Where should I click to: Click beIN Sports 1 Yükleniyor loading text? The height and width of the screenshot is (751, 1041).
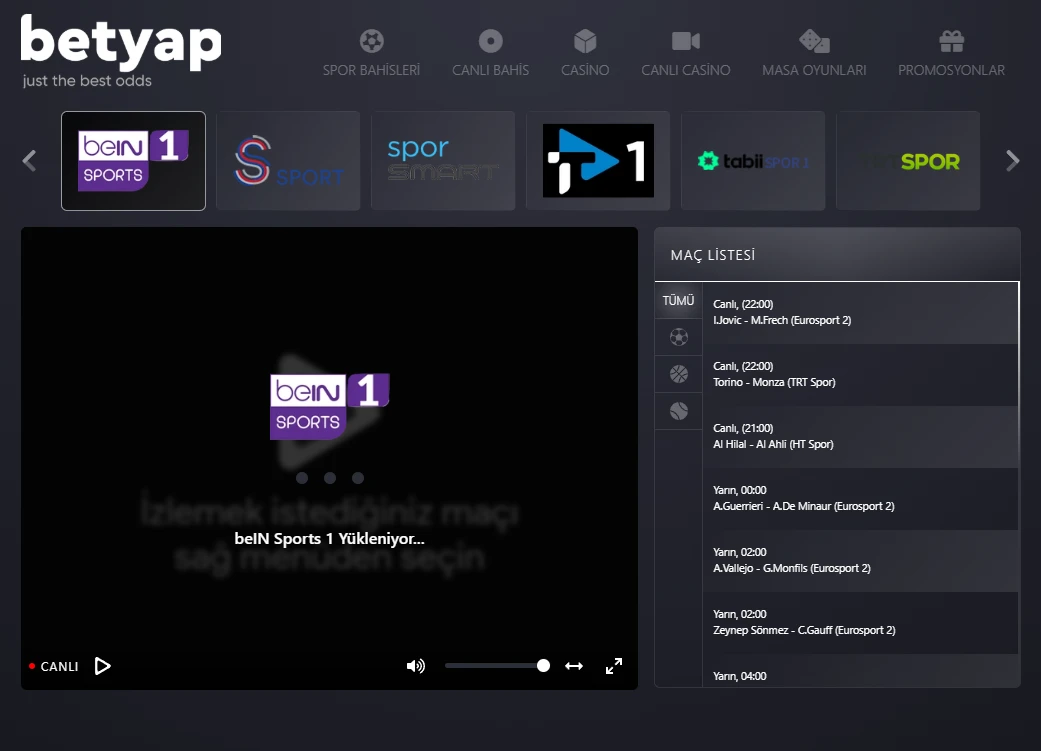click(x=329, y=539)
